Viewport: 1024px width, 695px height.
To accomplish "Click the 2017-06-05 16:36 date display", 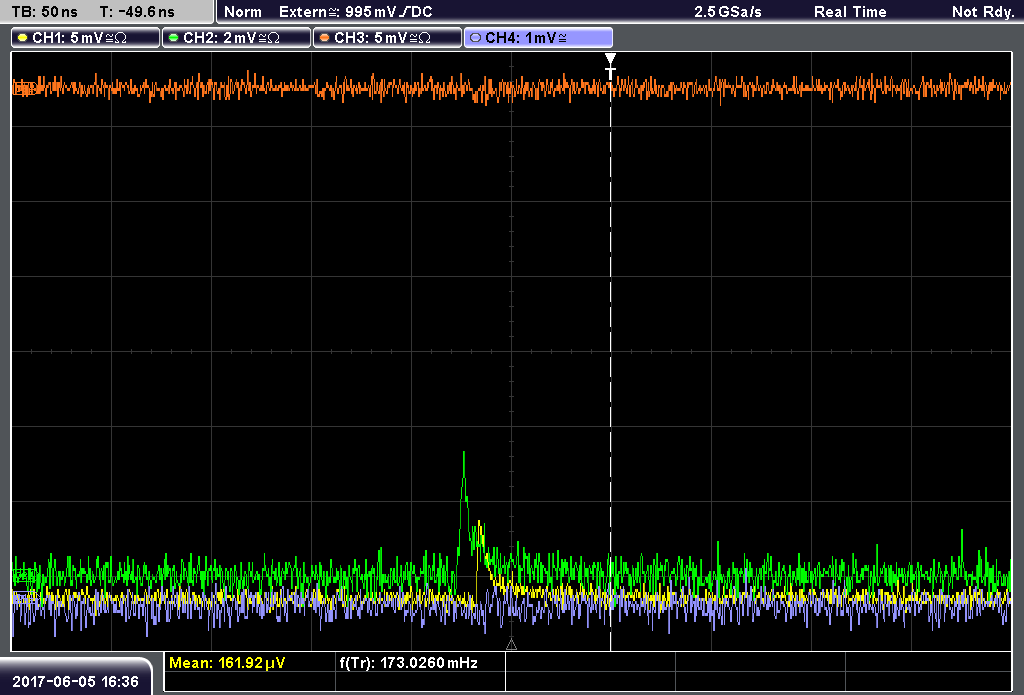I will pos(76,682).
